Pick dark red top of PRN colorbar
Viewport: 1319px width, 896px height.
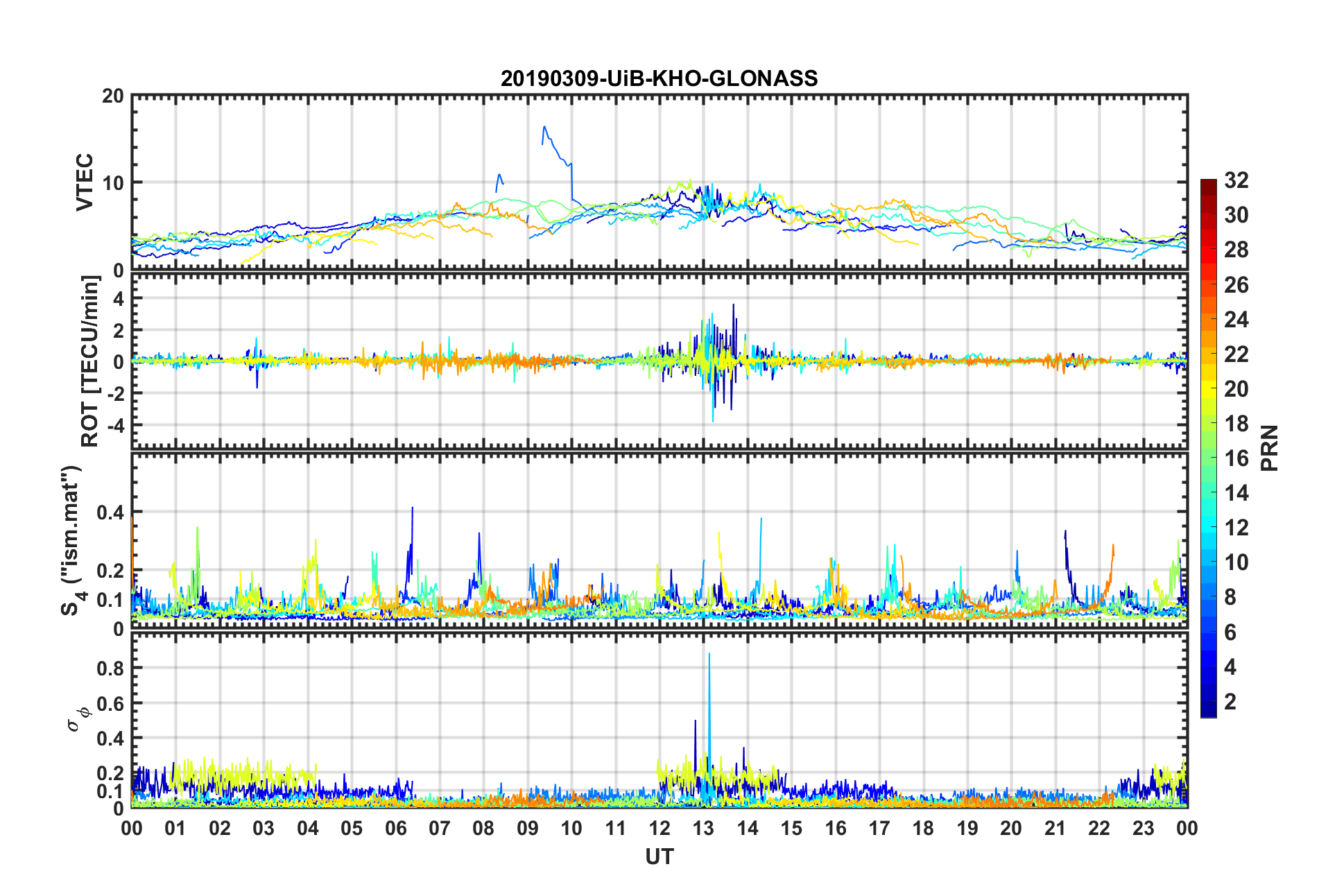(1208, 184)
